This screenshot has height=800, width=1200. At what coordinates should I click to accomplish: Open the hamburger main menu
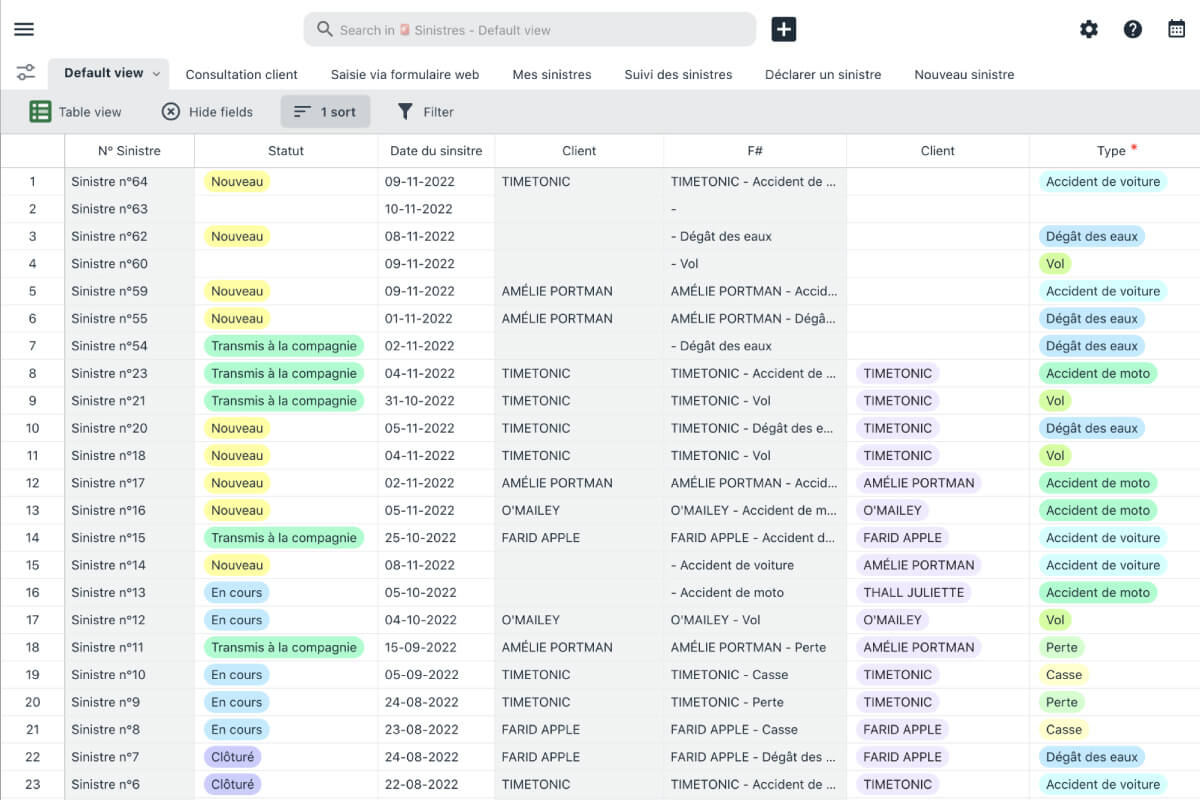coord(24,29)
